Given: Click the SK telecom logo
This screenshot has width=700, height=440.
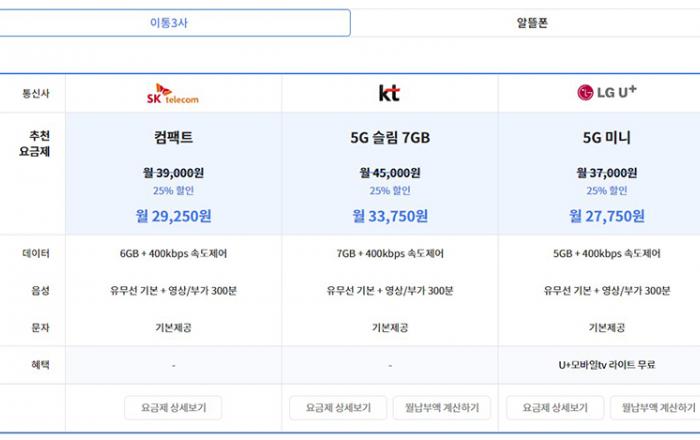Looking at the screenshot, I should coord(172,94).
